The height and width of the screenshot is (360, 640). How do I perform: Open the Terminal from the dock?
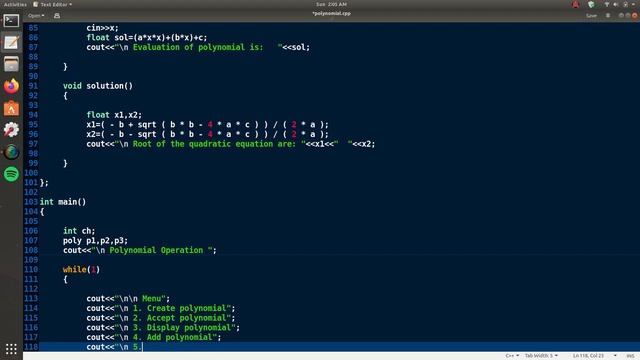pos(11,20)
